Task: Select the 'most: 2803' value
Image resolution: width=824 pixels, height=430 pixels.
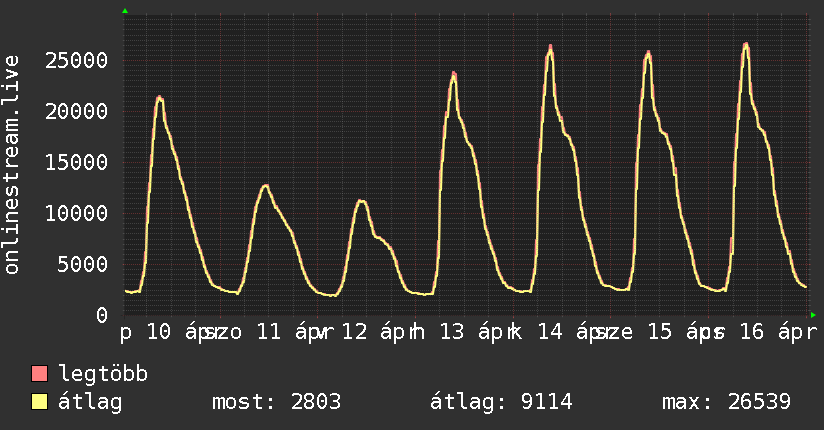Action: [x=276, y=402]
